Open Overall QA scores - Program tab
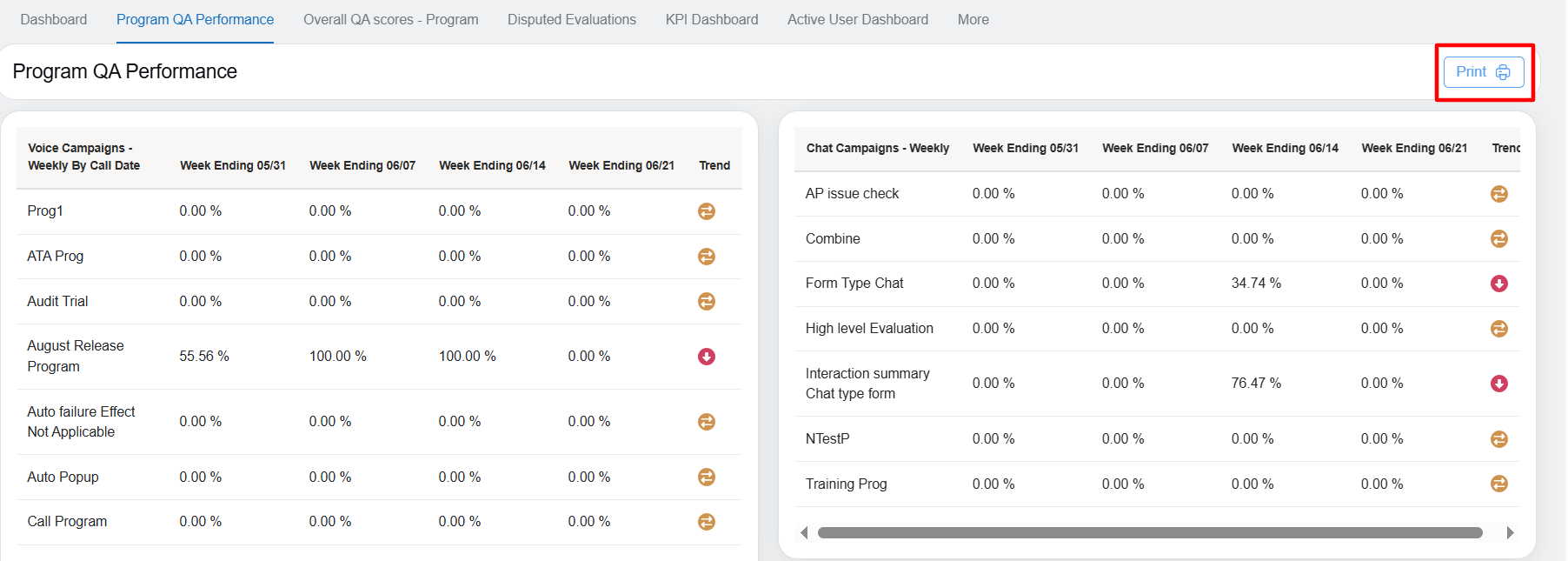This screenshot has width=1568, height=561. pyautogui.click(x=390, y=20)
